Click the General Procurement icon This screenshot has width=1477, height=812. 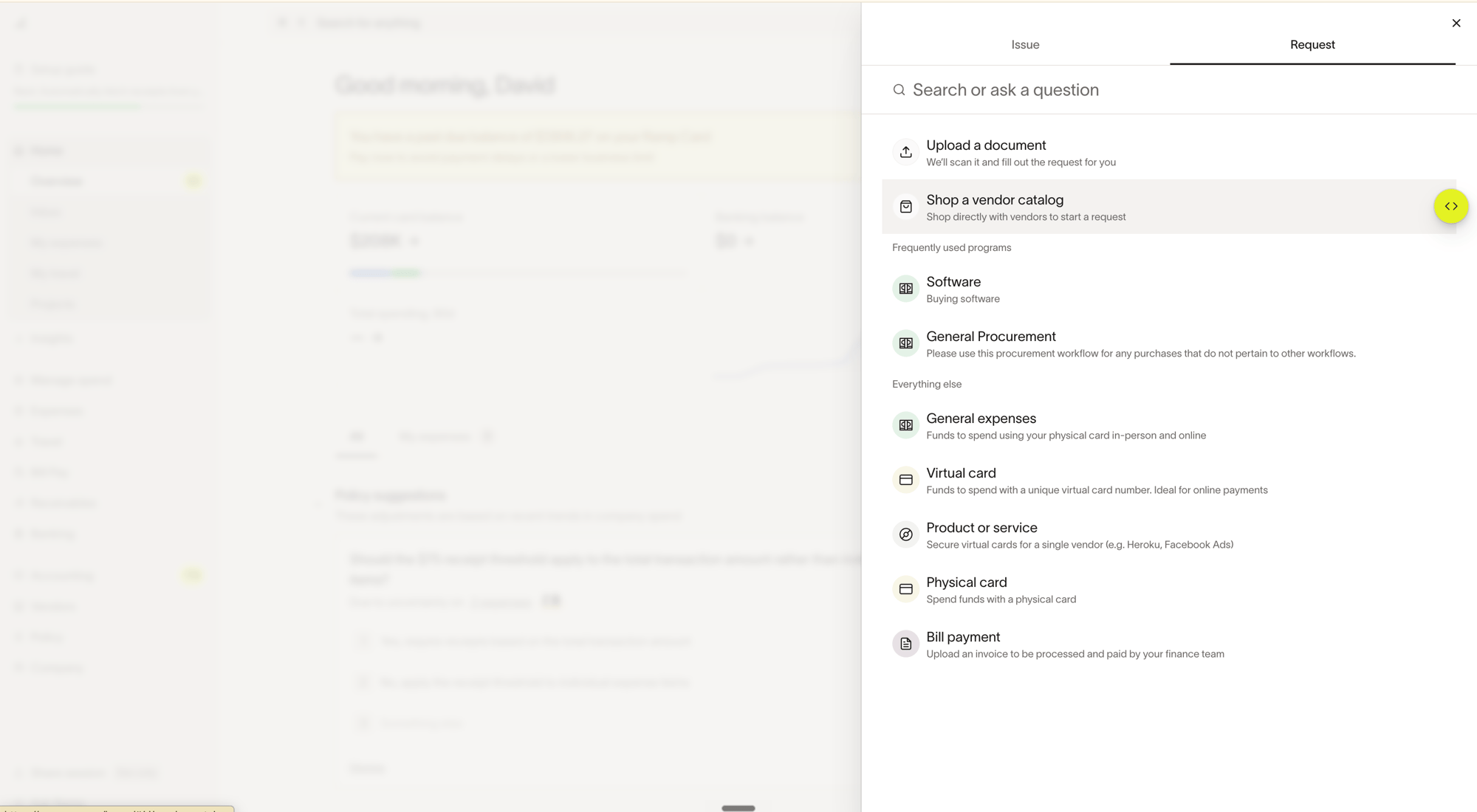(x=906, y=343)
